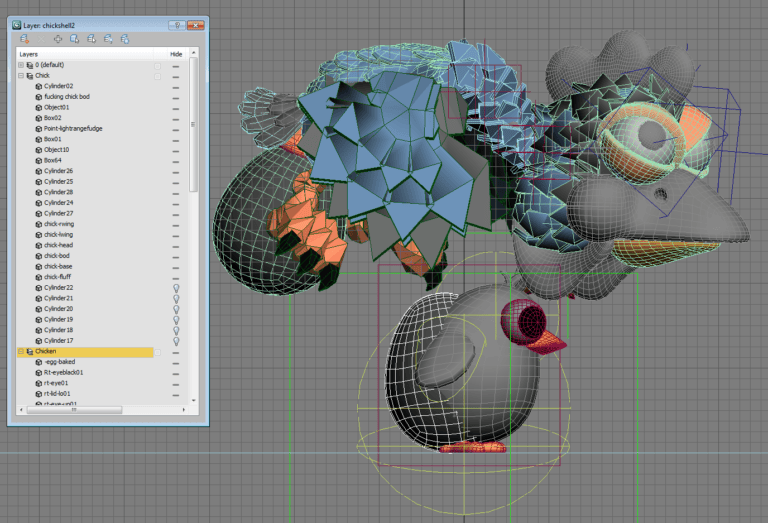Select the -egg-baked object entry
This screenshot has width=768, height=523.
point(59,362)
